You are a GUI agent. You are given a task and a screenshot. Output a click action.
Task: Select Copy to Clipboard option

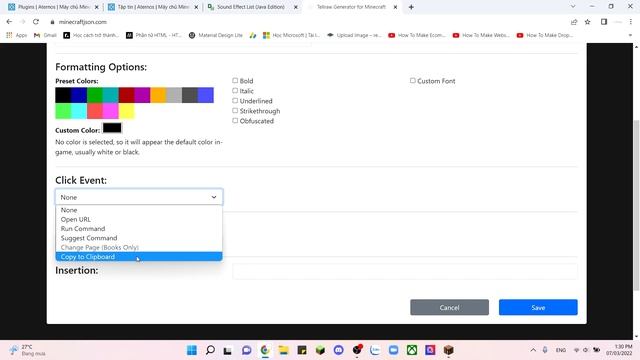click(139, 257)
